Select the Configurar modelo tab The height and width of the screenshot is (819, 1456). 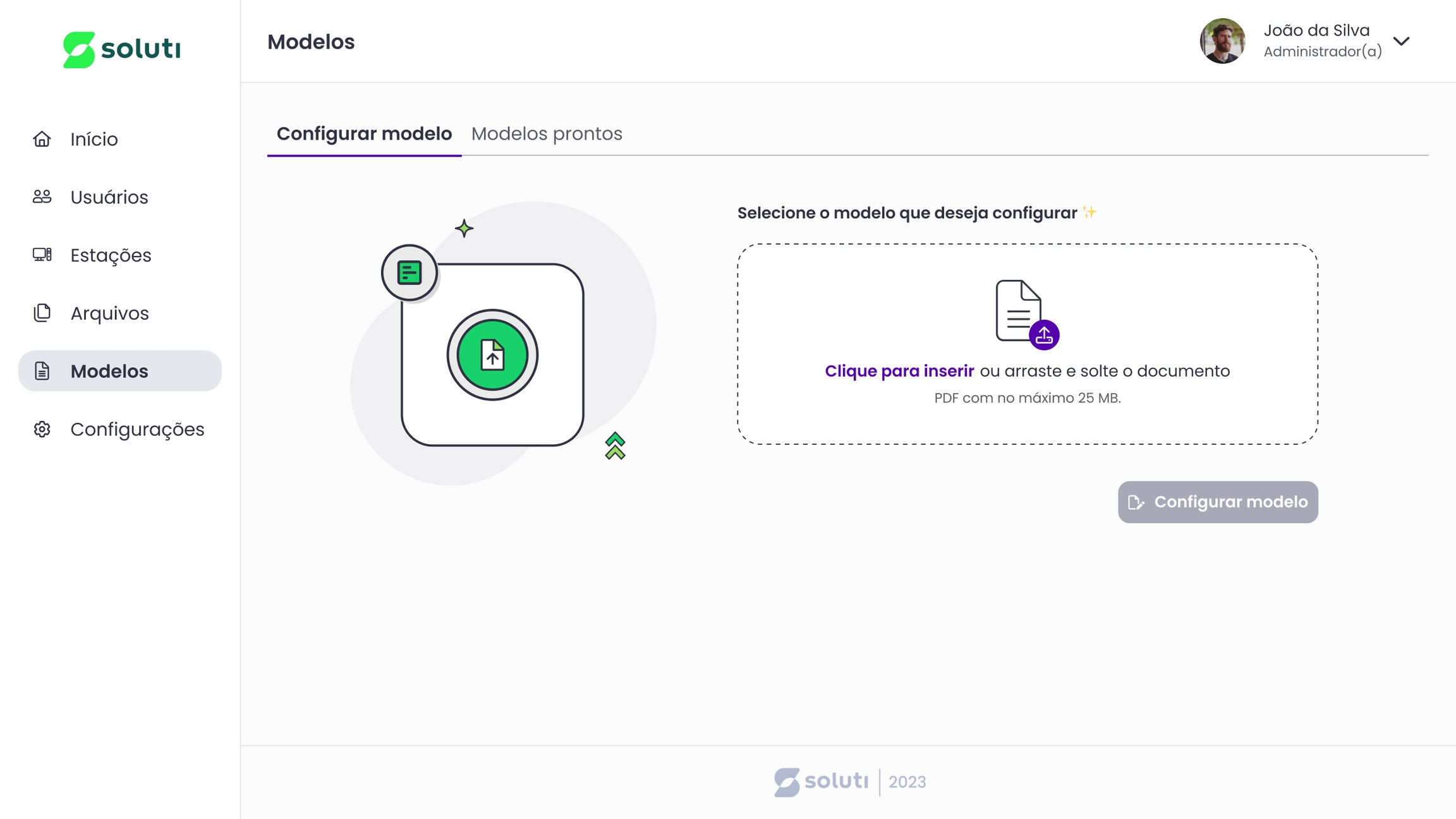pos(364,134)
